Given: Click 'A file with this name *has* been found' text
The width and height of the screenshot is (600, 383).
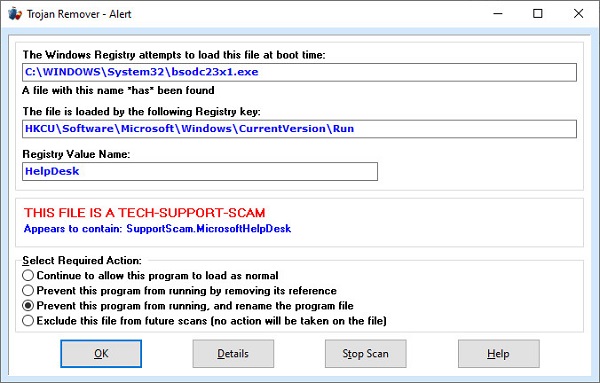Looking at the screenshot, I should (x=118, y=91).
